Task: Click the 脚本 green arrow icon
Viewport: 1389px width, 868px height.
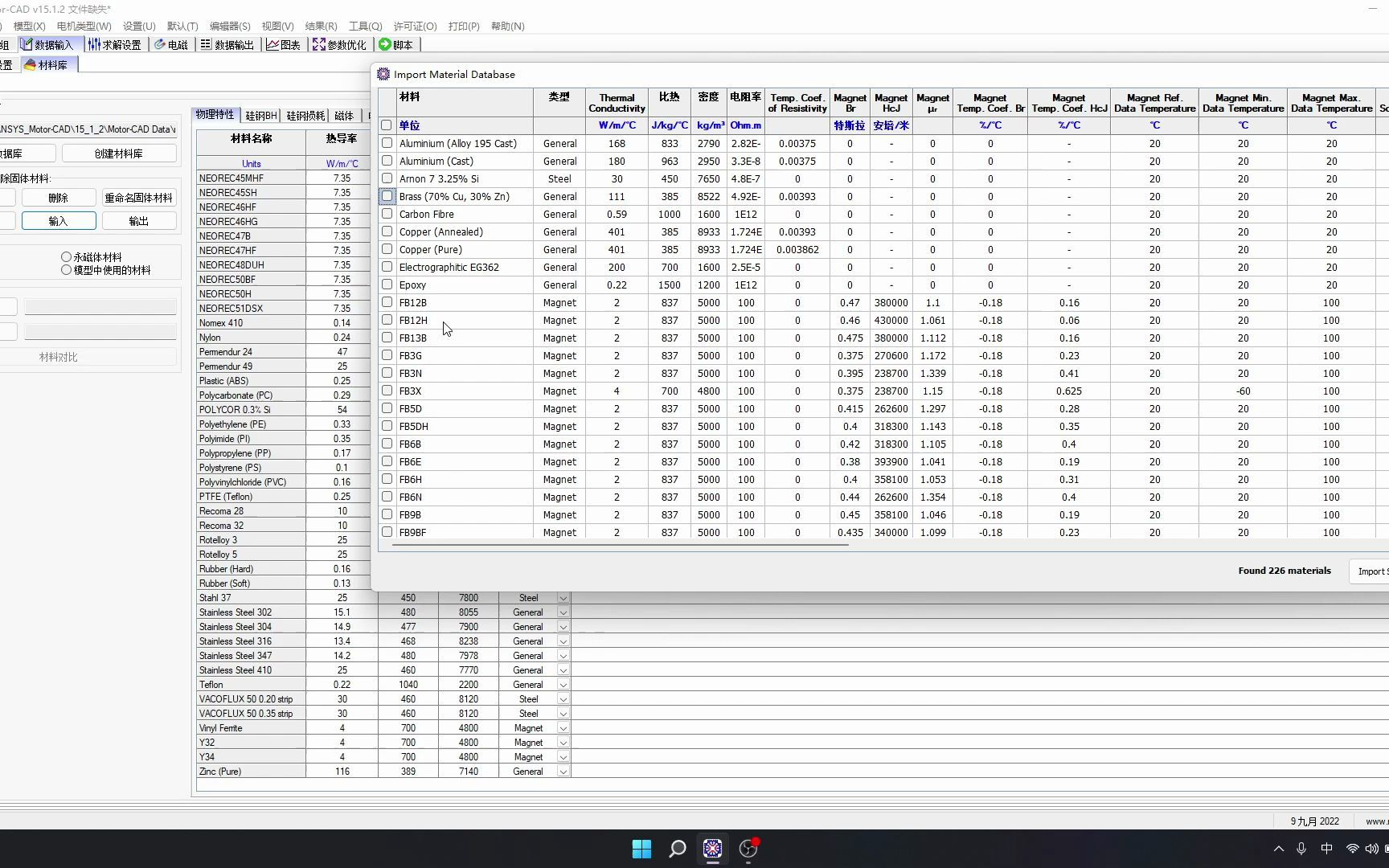Action: point(385,44)
